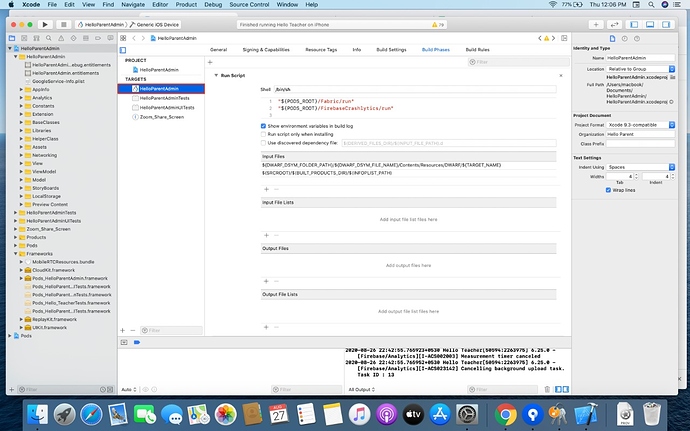Show the File inspector
Viewport: 690px width, 431px height.
pyautogui.click(x=612, y=39)
